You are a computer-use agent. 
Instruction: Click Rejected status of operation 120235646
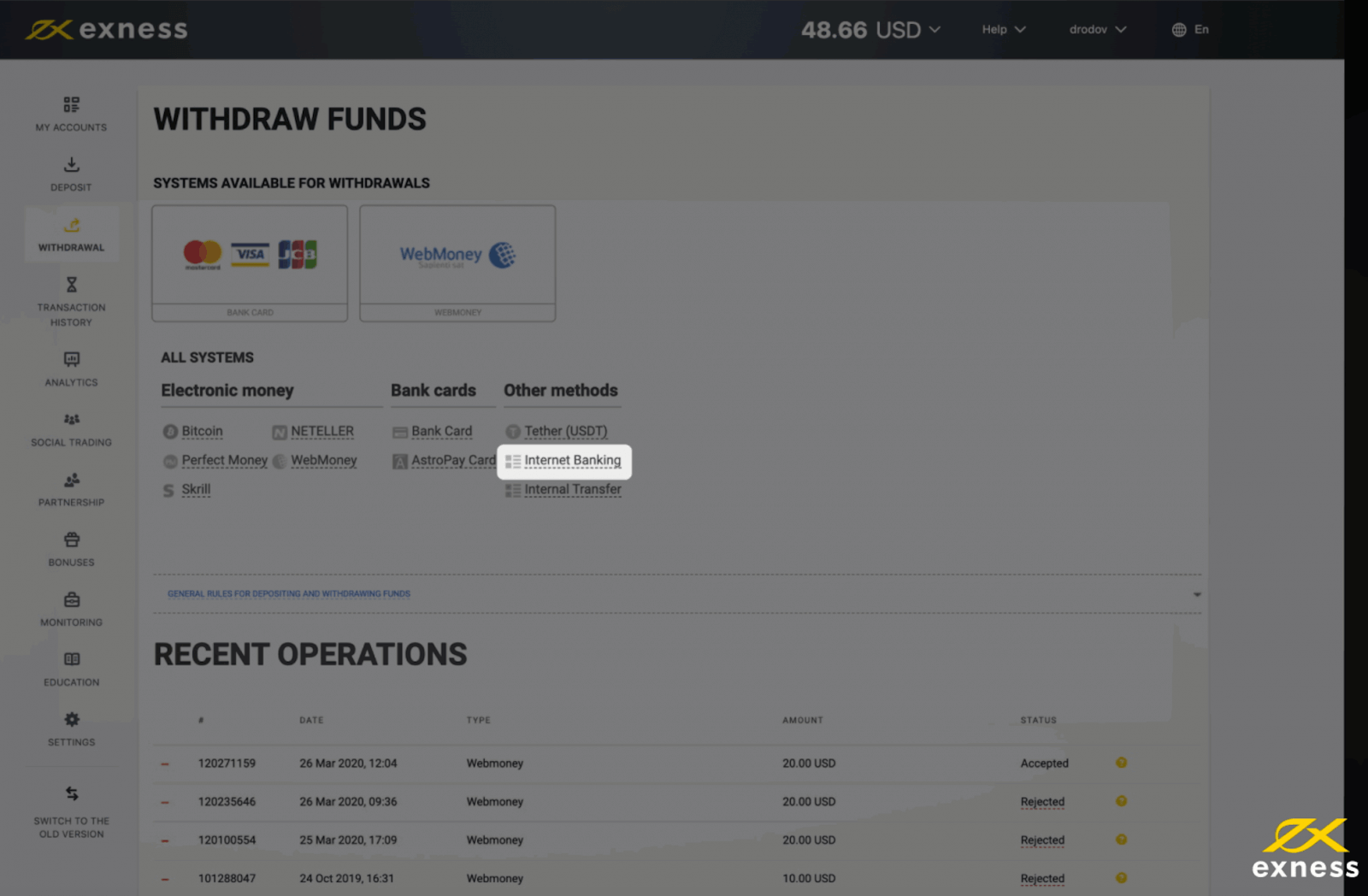coord(1042,802)
